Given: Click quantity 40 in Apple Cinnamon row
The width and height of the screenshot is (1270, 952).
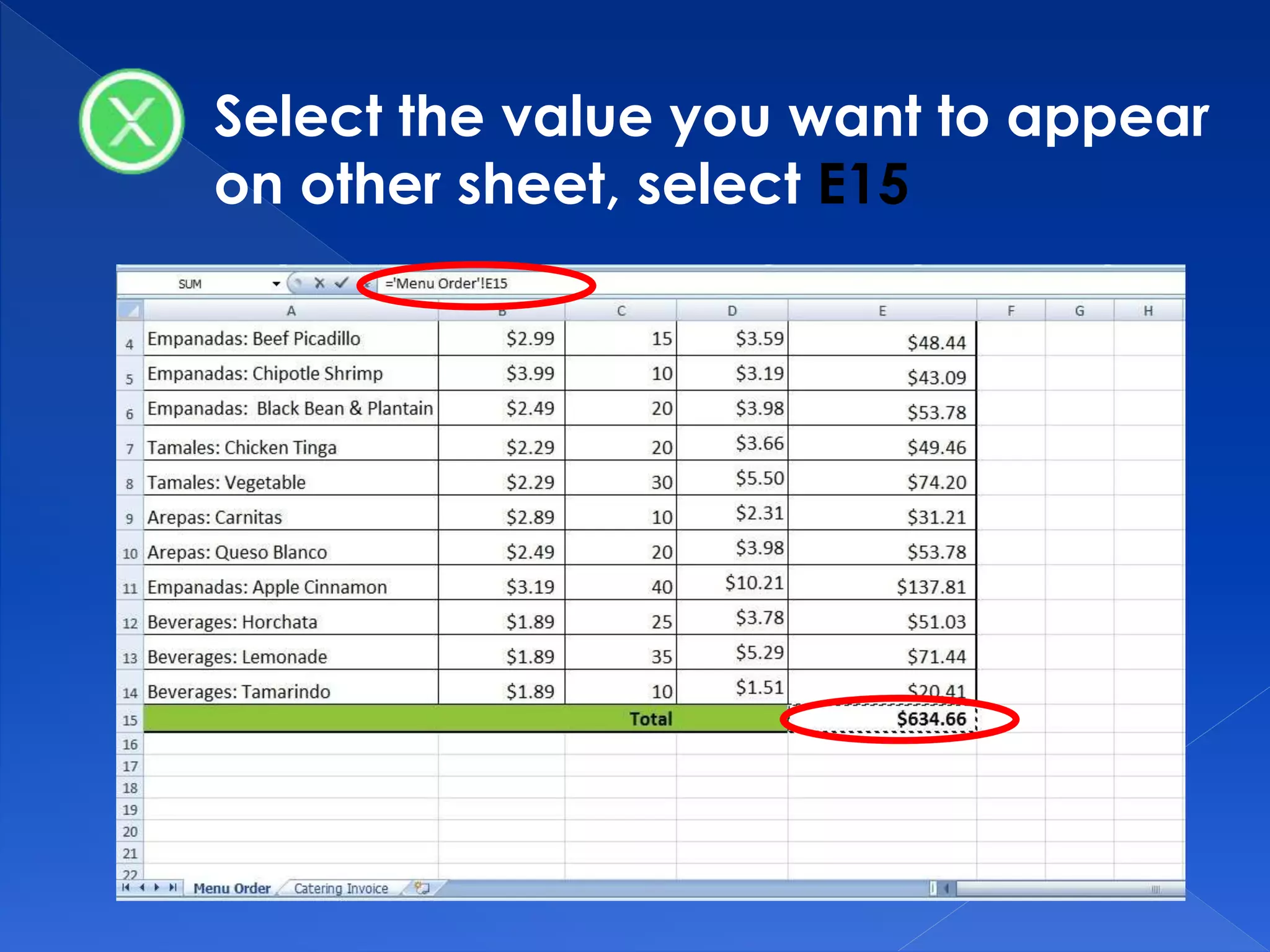Looking at the screenshot, I should tap(621, 583).
